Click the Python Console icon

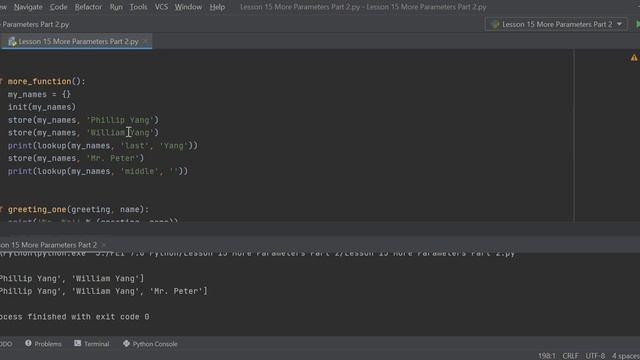point(127,343)
